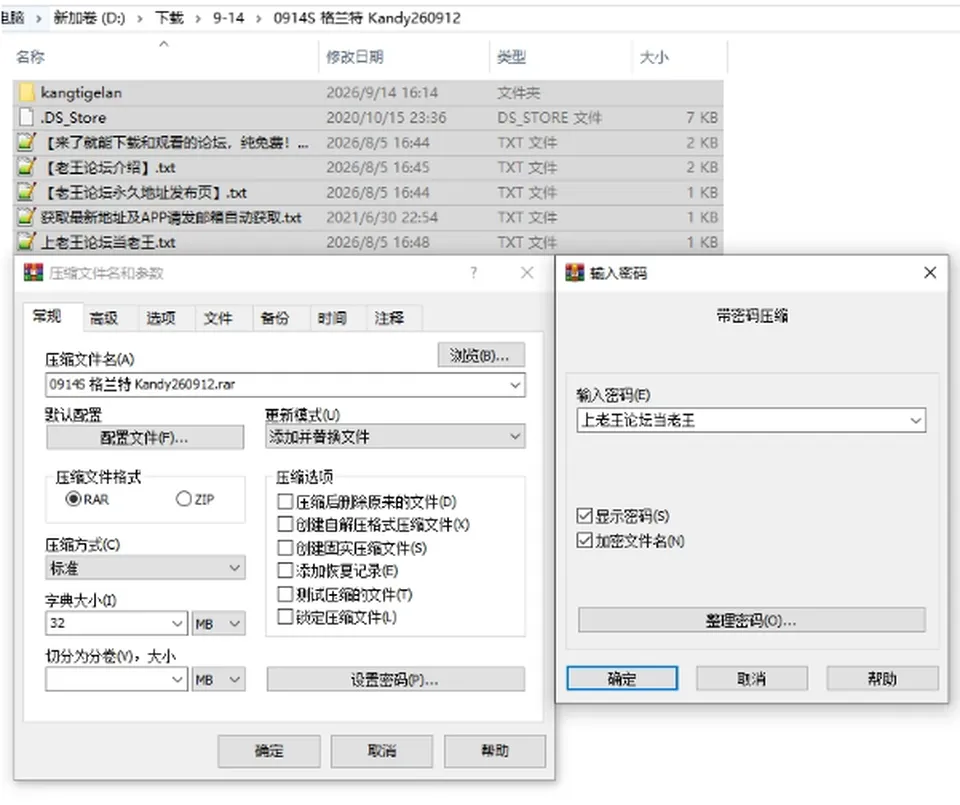Click WinRAR icon in 输入密码 title bar

click(x=574, y=272)
